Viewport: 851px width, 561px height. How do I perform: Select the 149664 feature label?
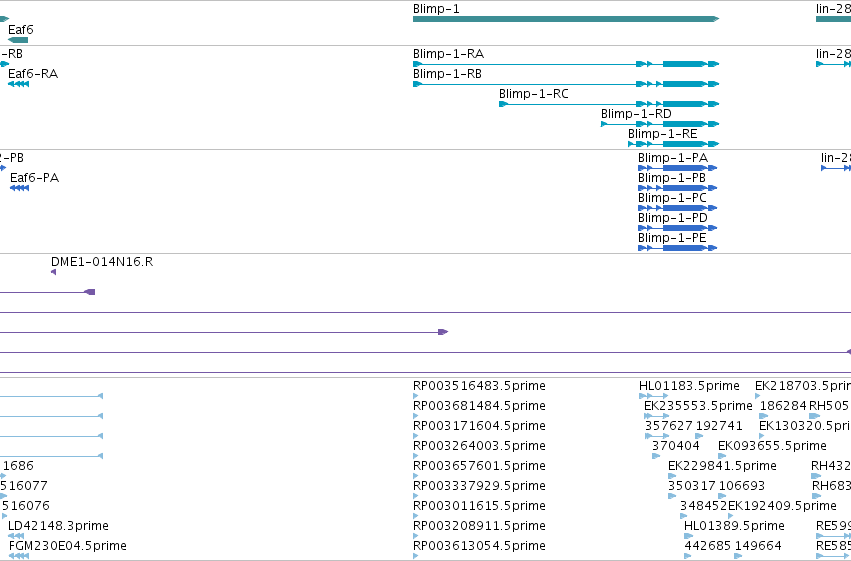point(758,546)
